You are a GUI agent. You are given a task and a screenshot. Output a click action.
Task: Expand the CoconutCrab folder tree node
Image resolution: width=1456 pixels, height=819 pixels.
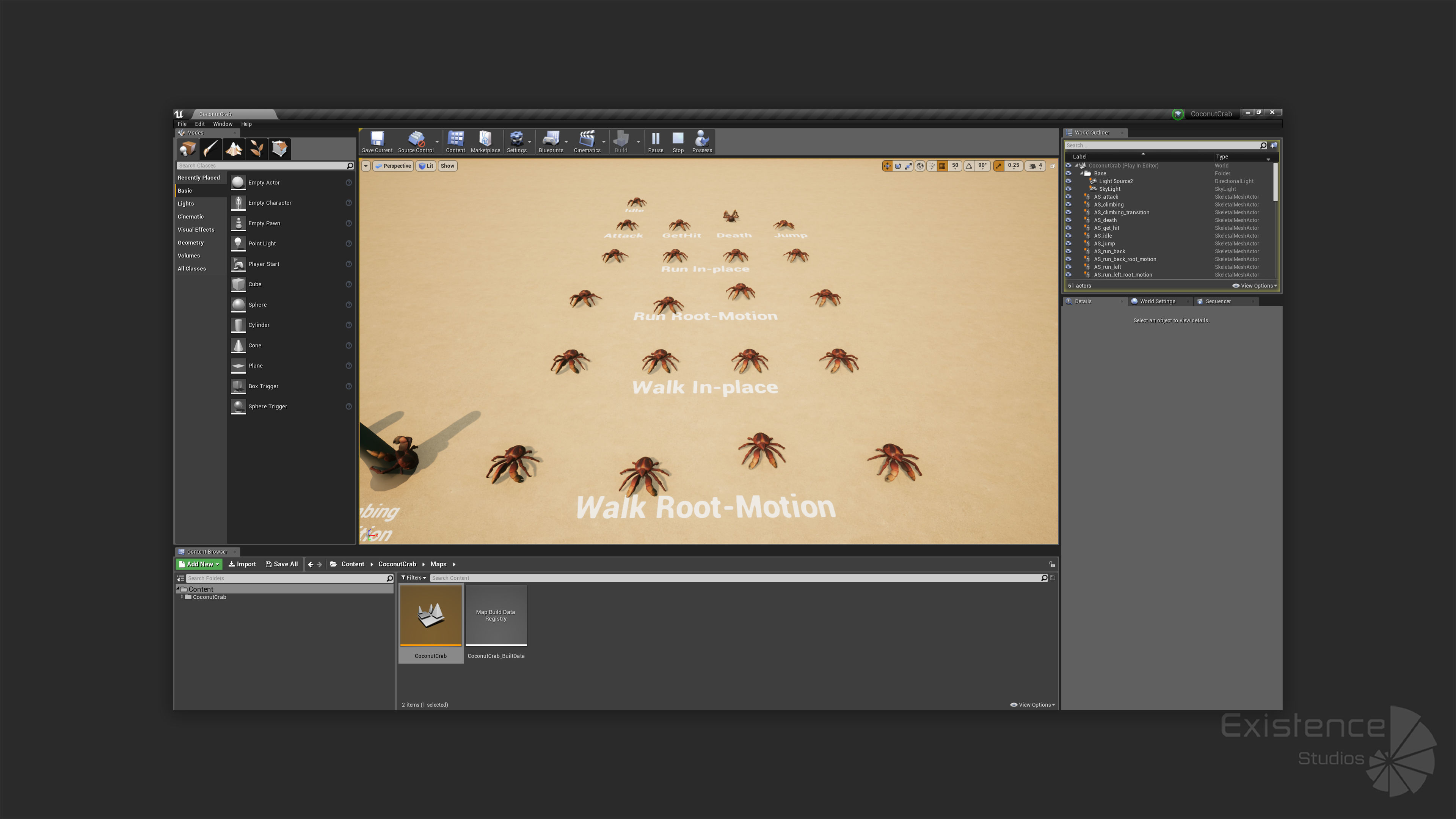click(182, 597)
